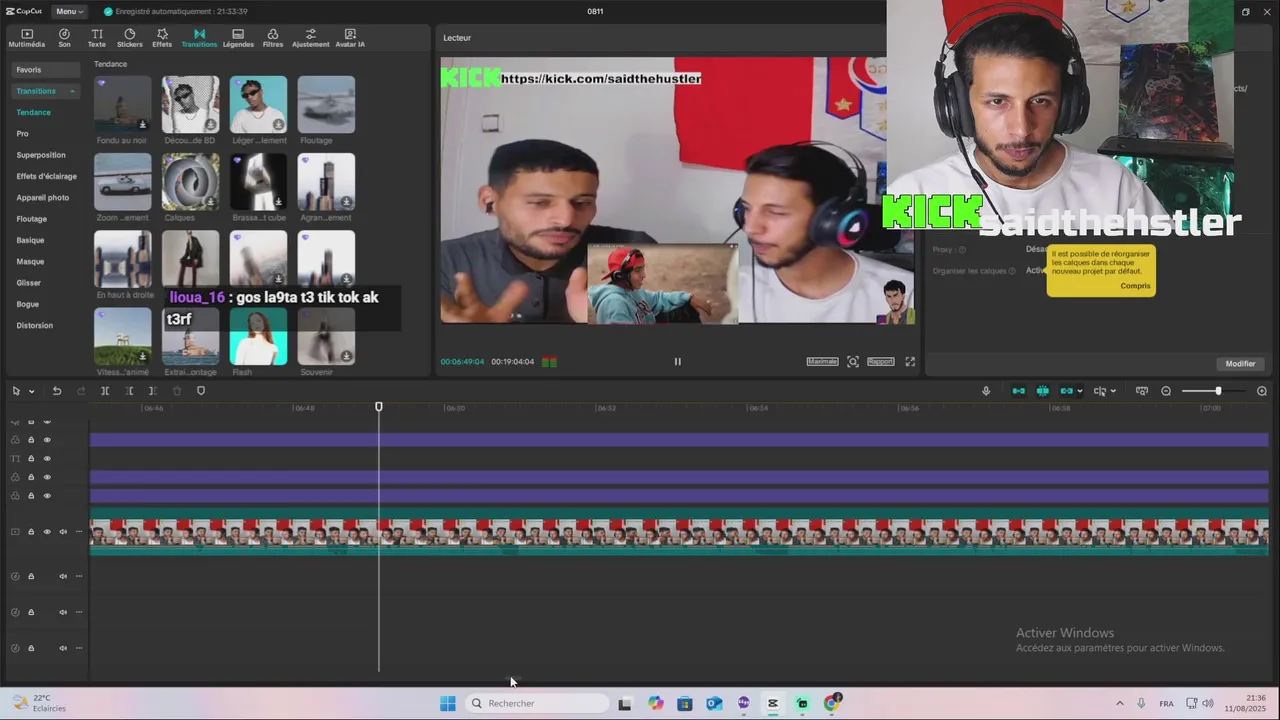Click the Rapport aspect ratio button

pyautogui.click(x=880, y=362)
